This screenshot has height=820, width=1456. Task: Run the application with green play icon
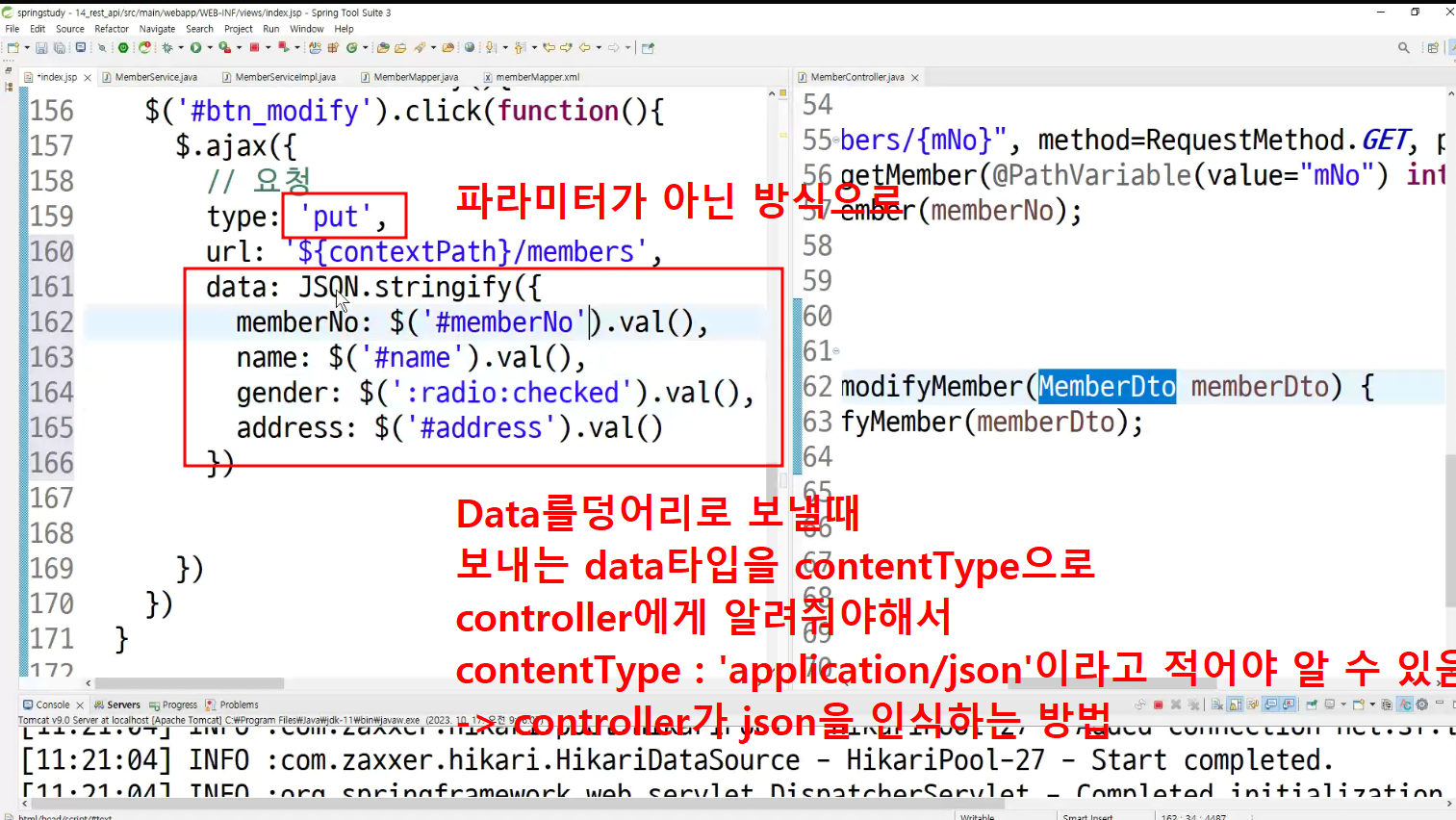[196, 47]
